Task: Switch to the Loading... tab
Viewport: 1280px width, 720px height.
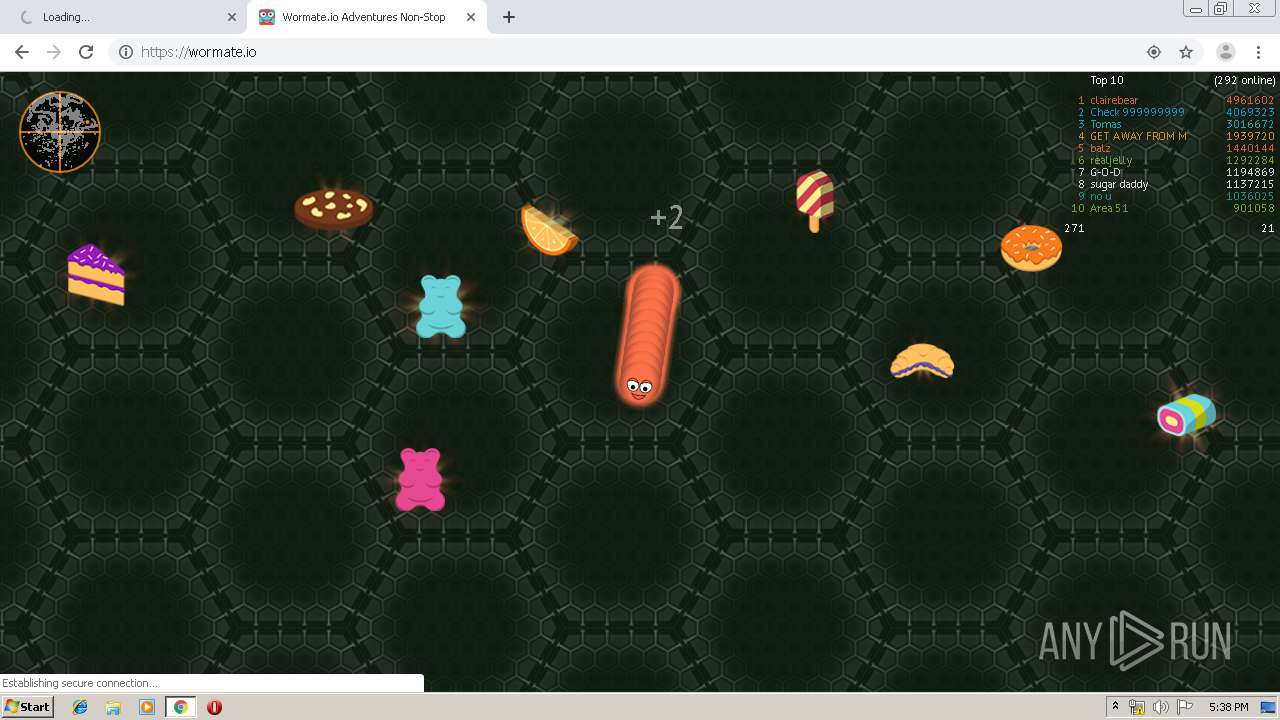Action: tap(125, 17)
